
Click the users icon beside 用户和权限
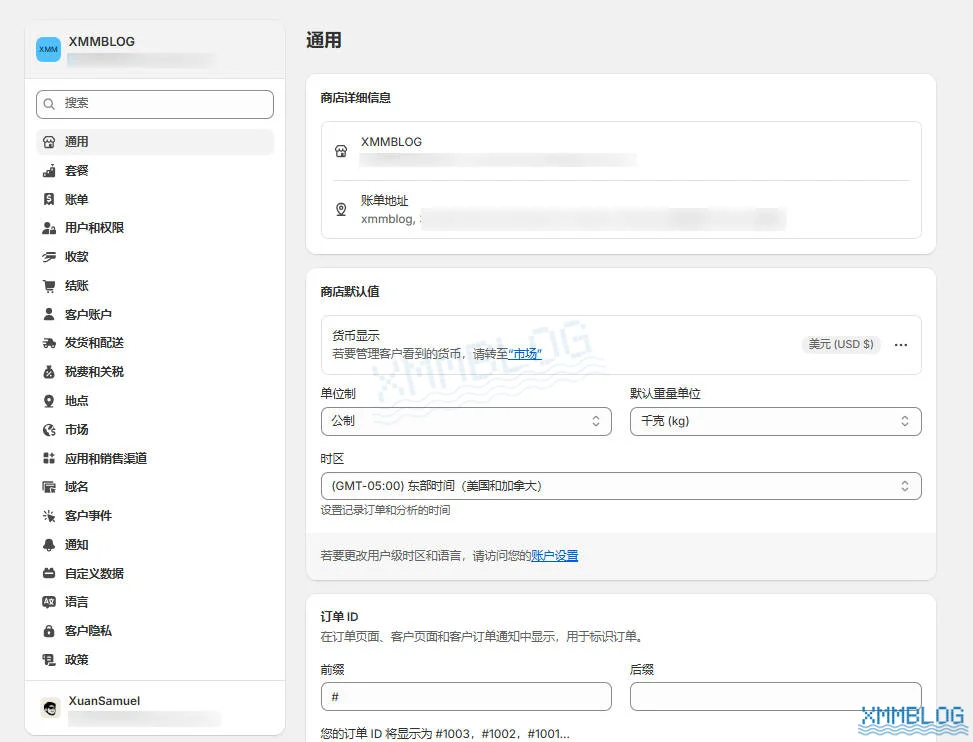pos(49,228)
